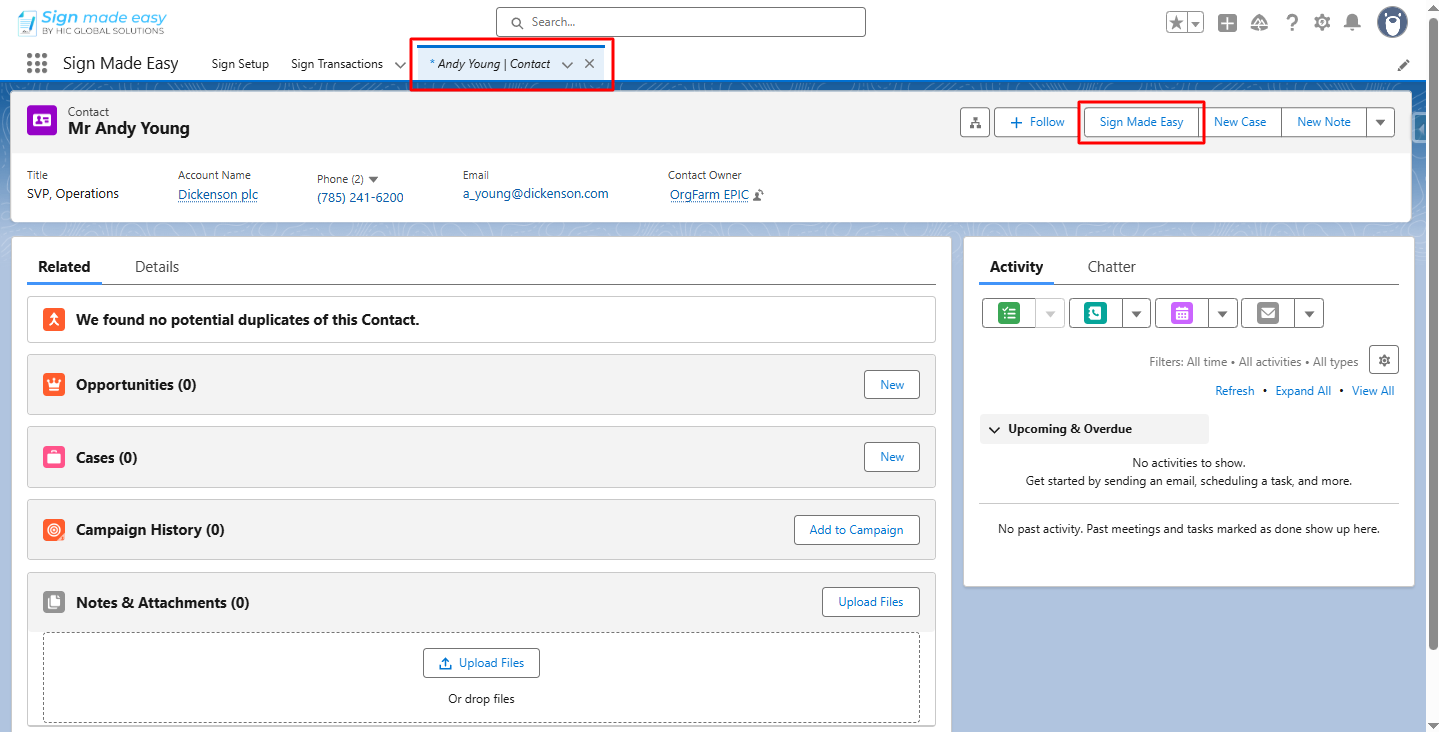Click the New Task icon in Activity

point(1009,313)
